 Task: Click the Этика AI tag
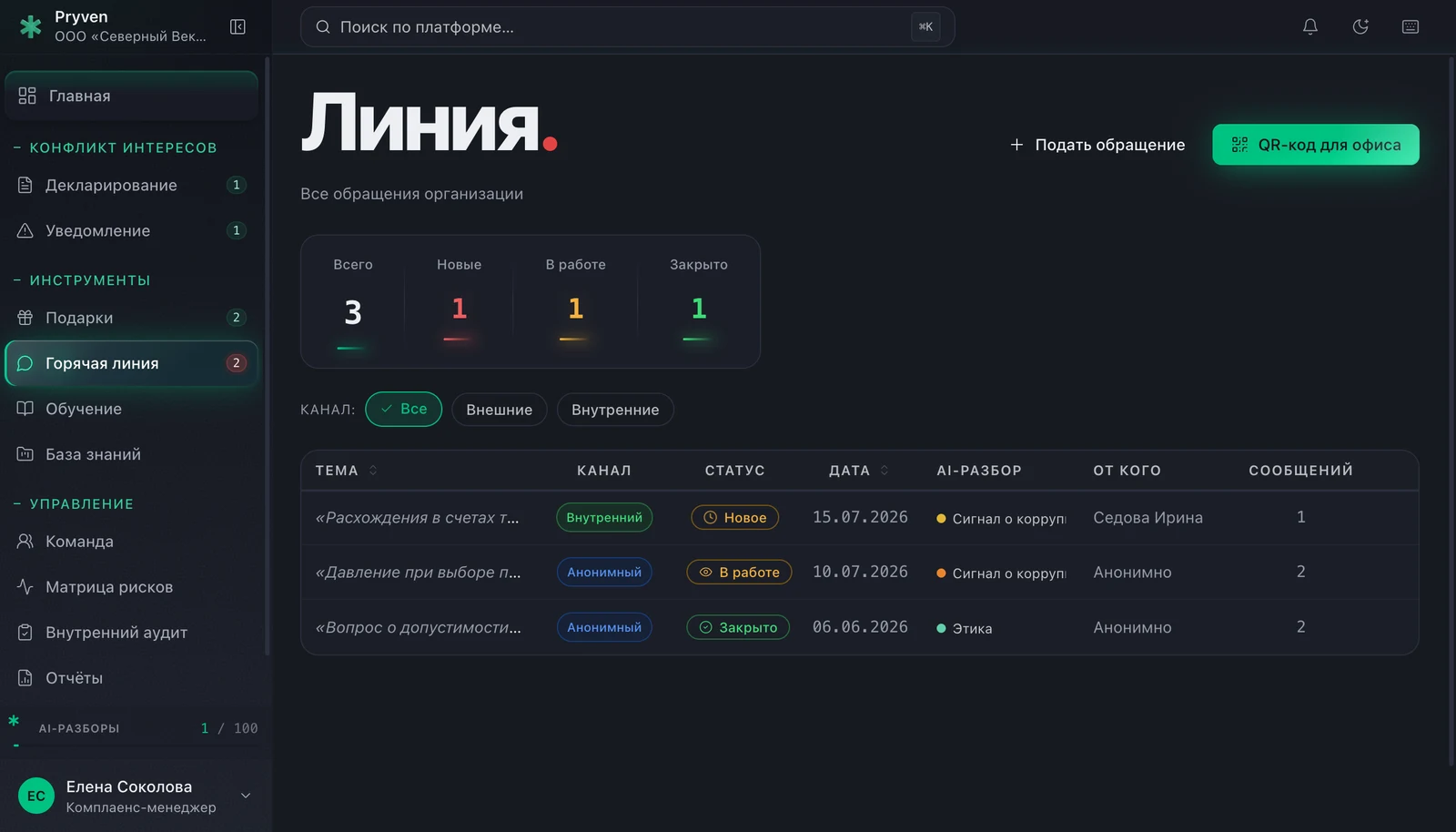(x=965, y=628)
